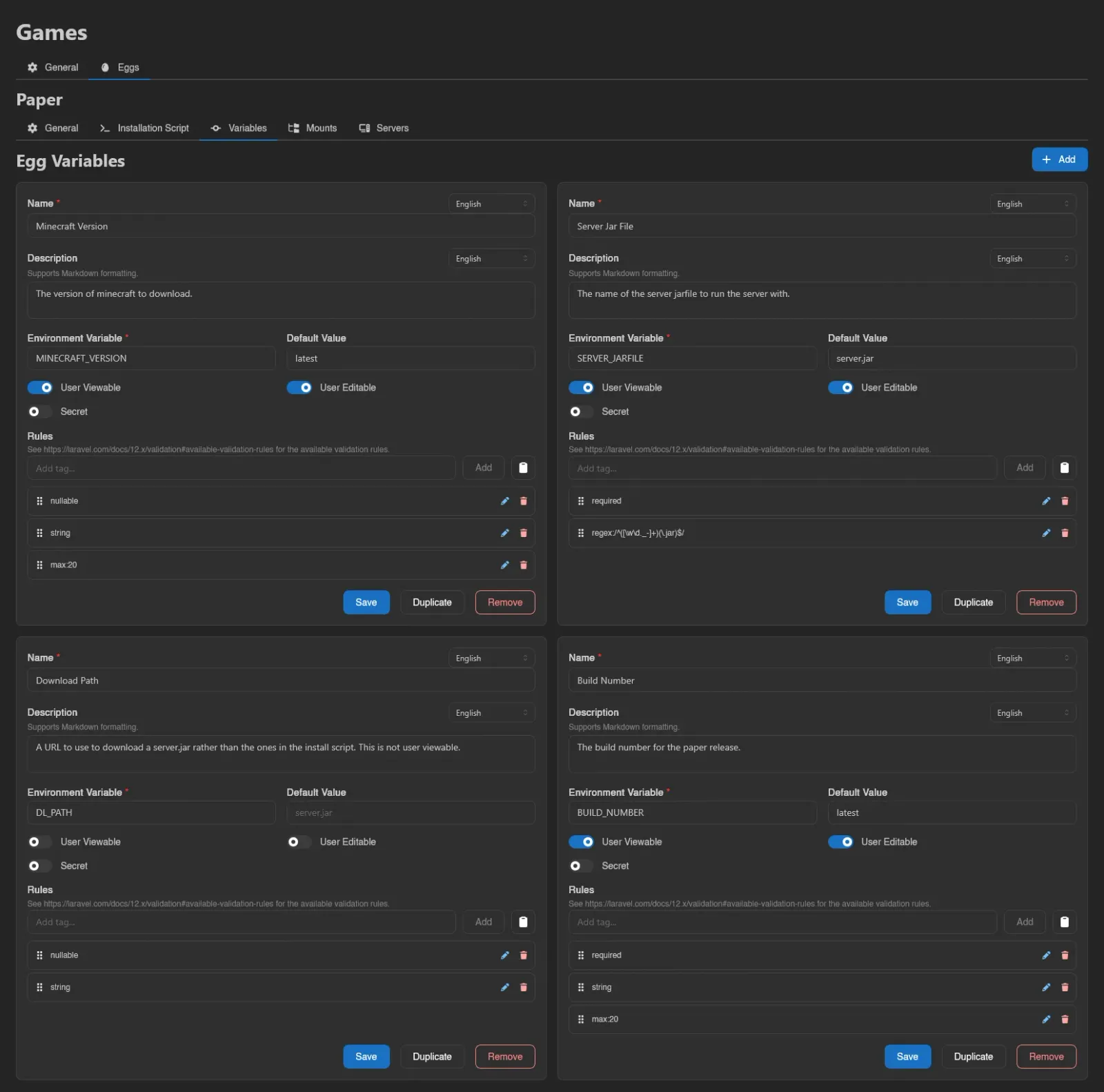
Task: Enable User Editable for Download Path
Action: tap(299, 842)
